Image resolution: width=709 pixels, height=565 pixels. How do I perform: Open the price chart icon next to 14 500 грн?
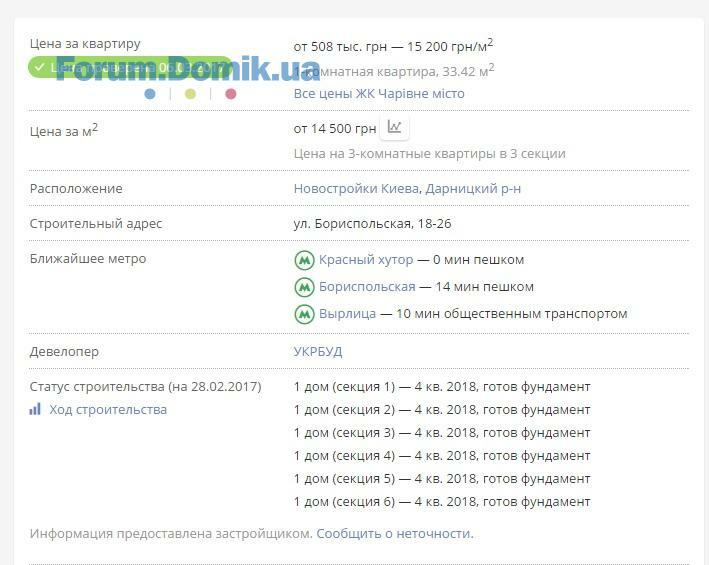coord(394,127)
